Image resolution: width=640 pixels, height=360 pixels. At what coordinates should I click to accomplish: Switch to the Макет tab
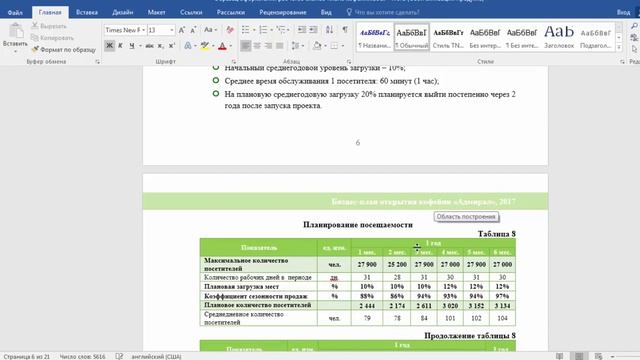pyautogui.click(x=156, y=12)
